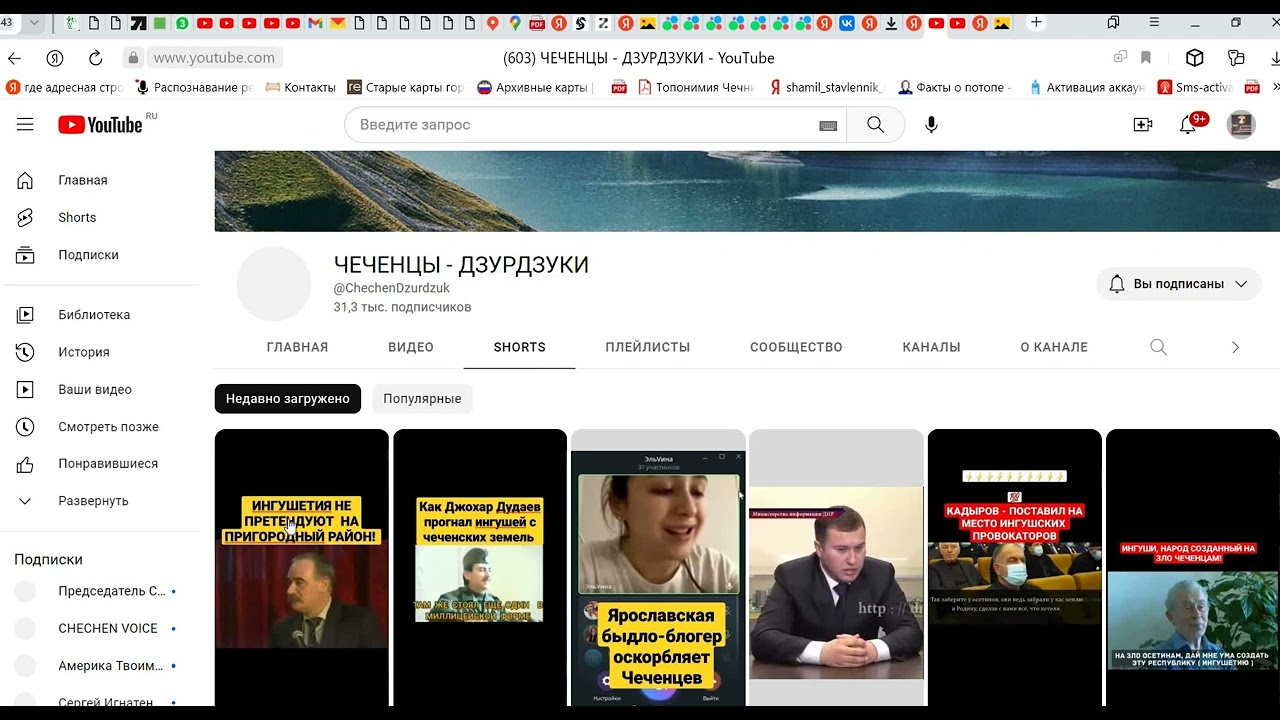Open short about Пригородный район

point(302,567)
